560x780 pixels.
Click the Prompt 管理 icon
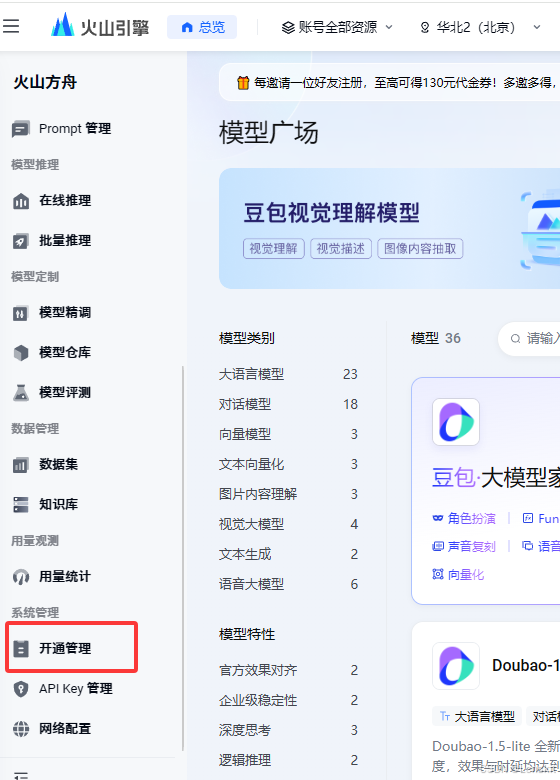[x=20, y=129]
